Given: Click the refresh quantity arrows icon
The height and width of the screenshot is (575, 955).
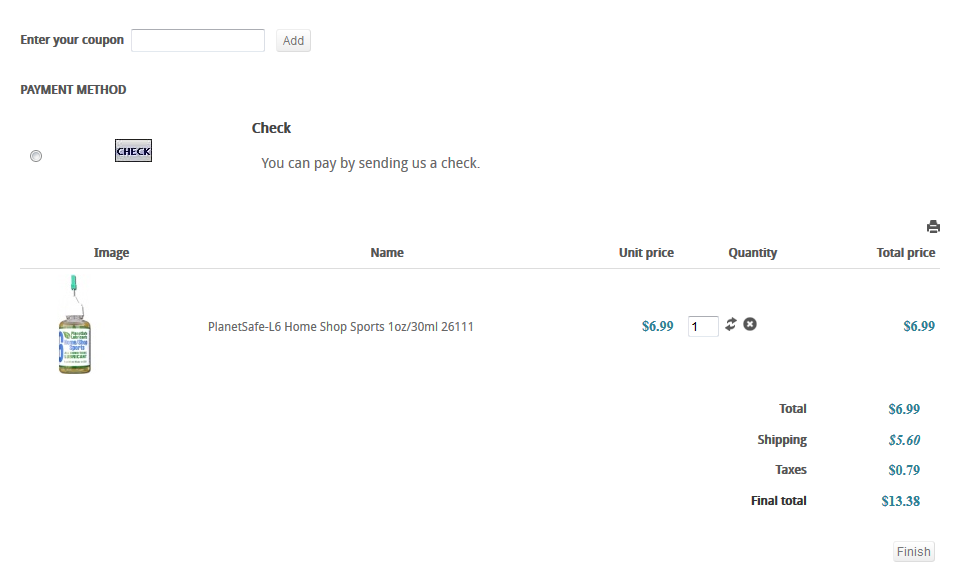Looking at the screenshot, I should (x=731, y=324).
